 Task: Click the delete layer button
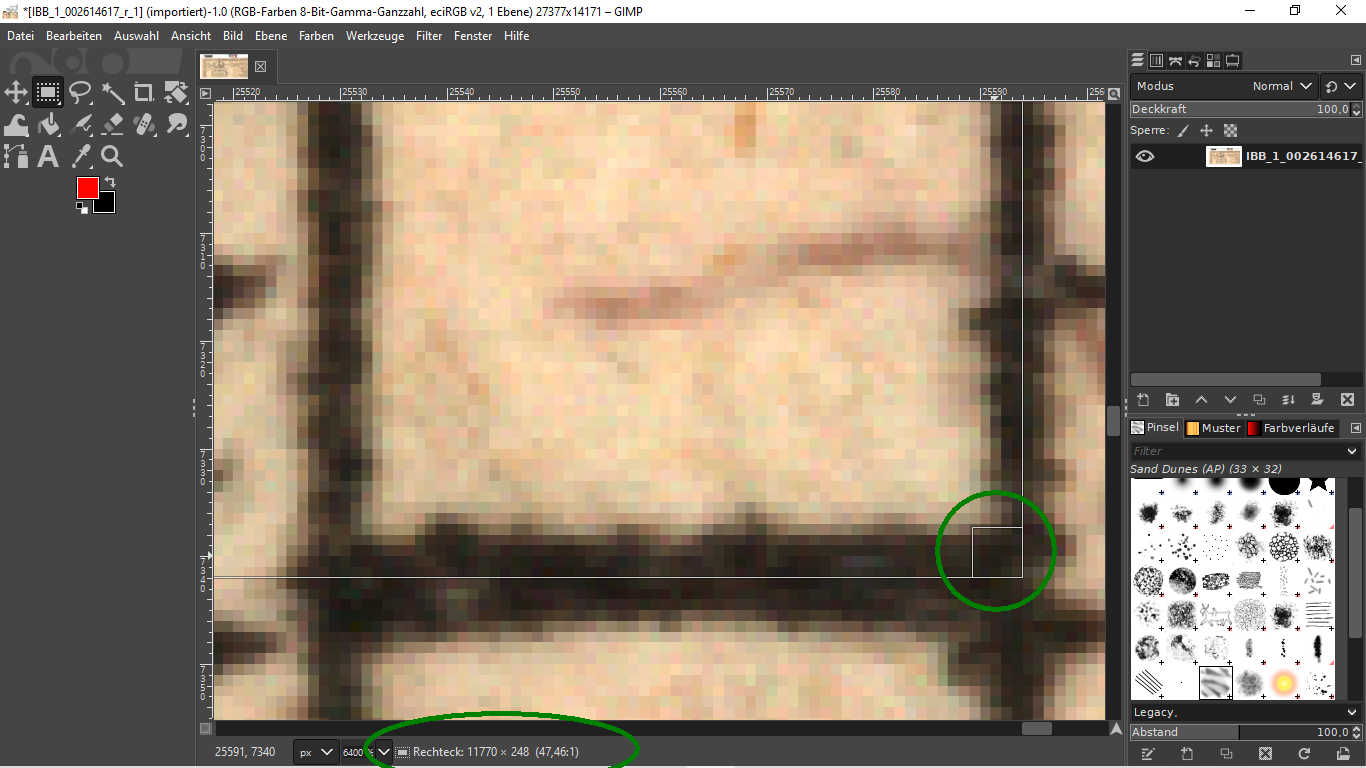[x=1346, y=400]
